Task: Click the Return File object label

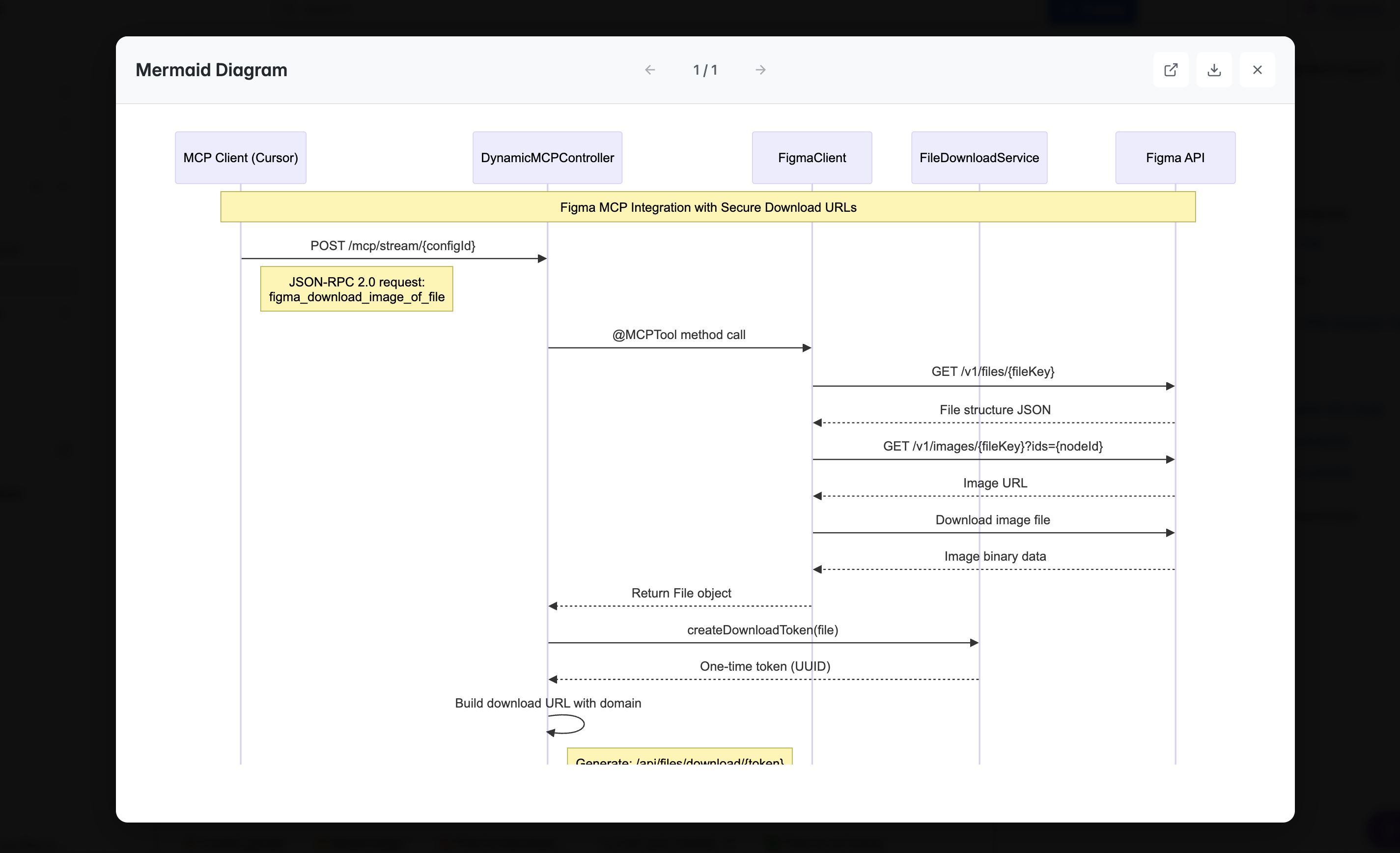Action: [x=681, y=593]
